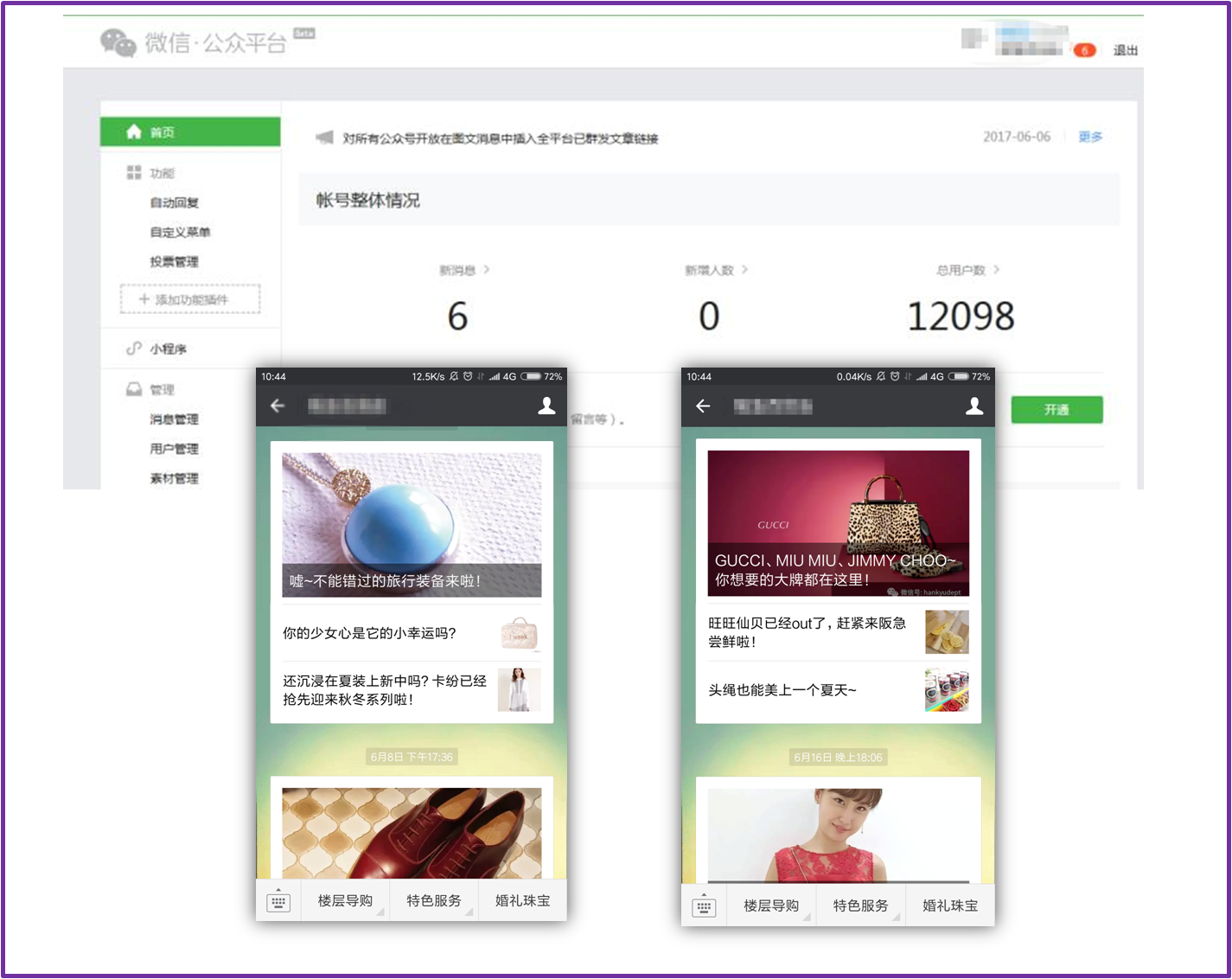Open the 更多 link next to the date

pos(1090,136)
